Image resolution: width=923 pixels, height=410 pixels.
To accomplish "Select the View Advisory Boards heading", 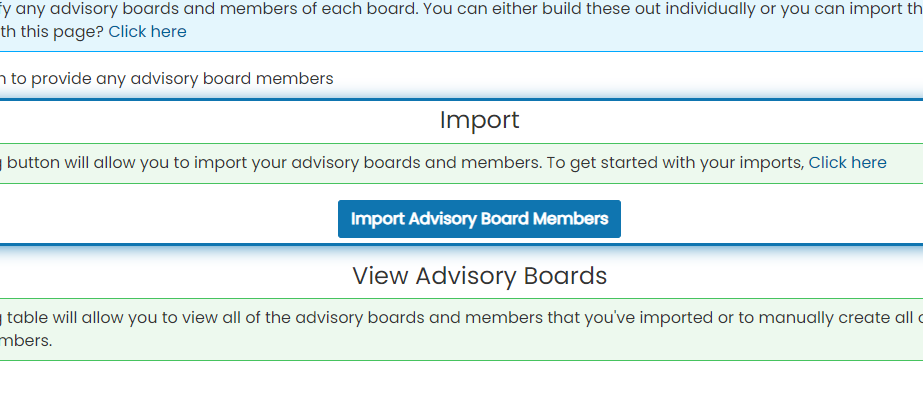I will [x=479, y=276].
